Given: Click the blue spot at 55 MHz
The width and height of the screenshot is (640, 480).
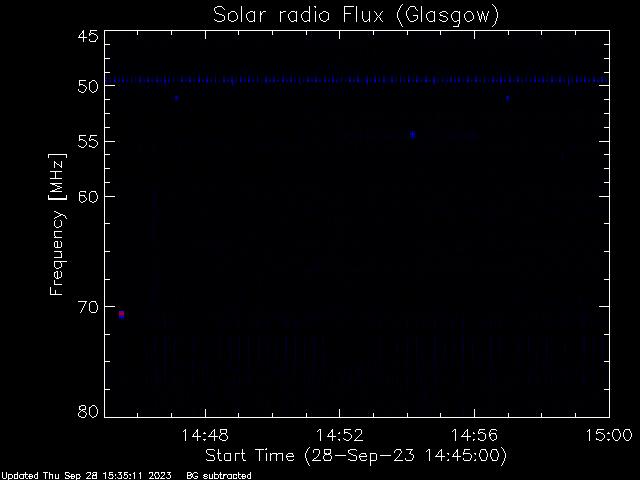Looking at the screenshot, I should point(413,135).
